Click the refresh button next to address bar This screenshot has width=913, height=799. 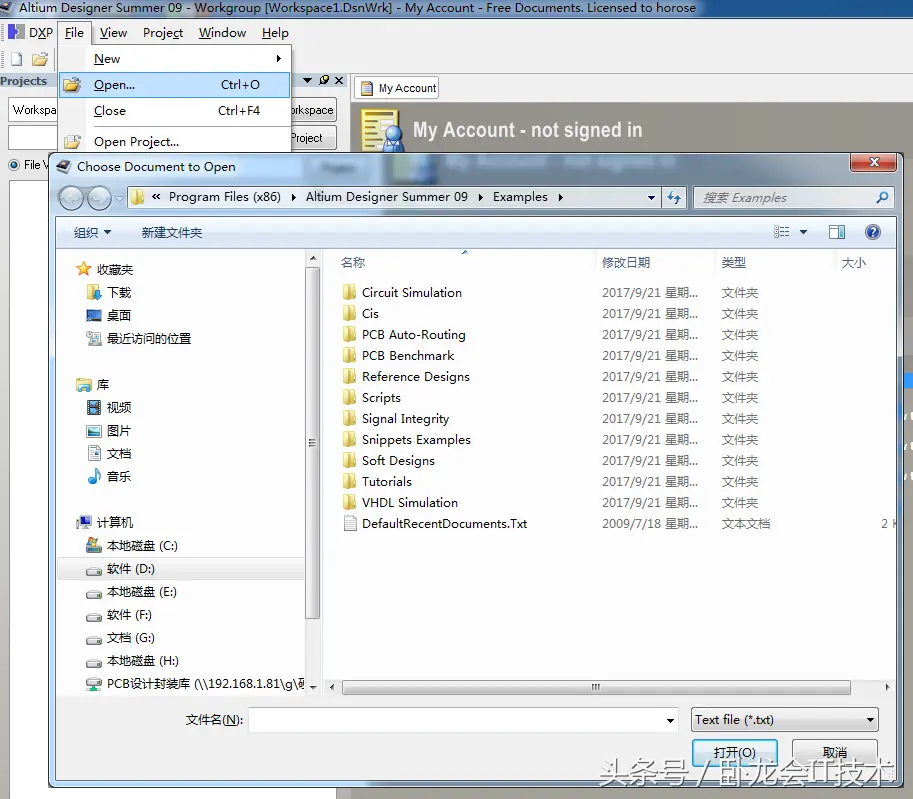click(674, 197)
